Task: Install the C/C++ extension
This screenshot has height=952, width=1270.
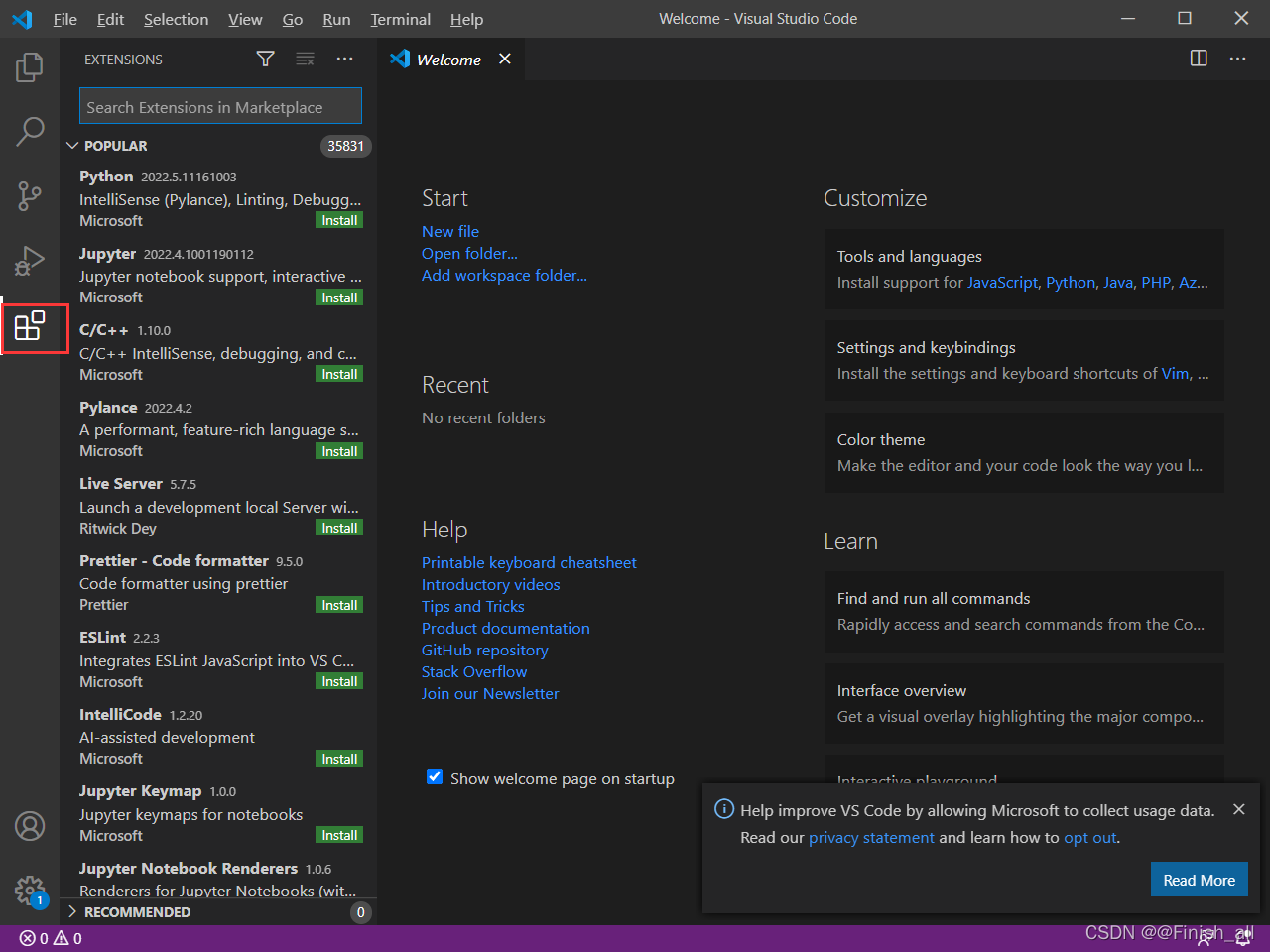Action: (339, 374)
